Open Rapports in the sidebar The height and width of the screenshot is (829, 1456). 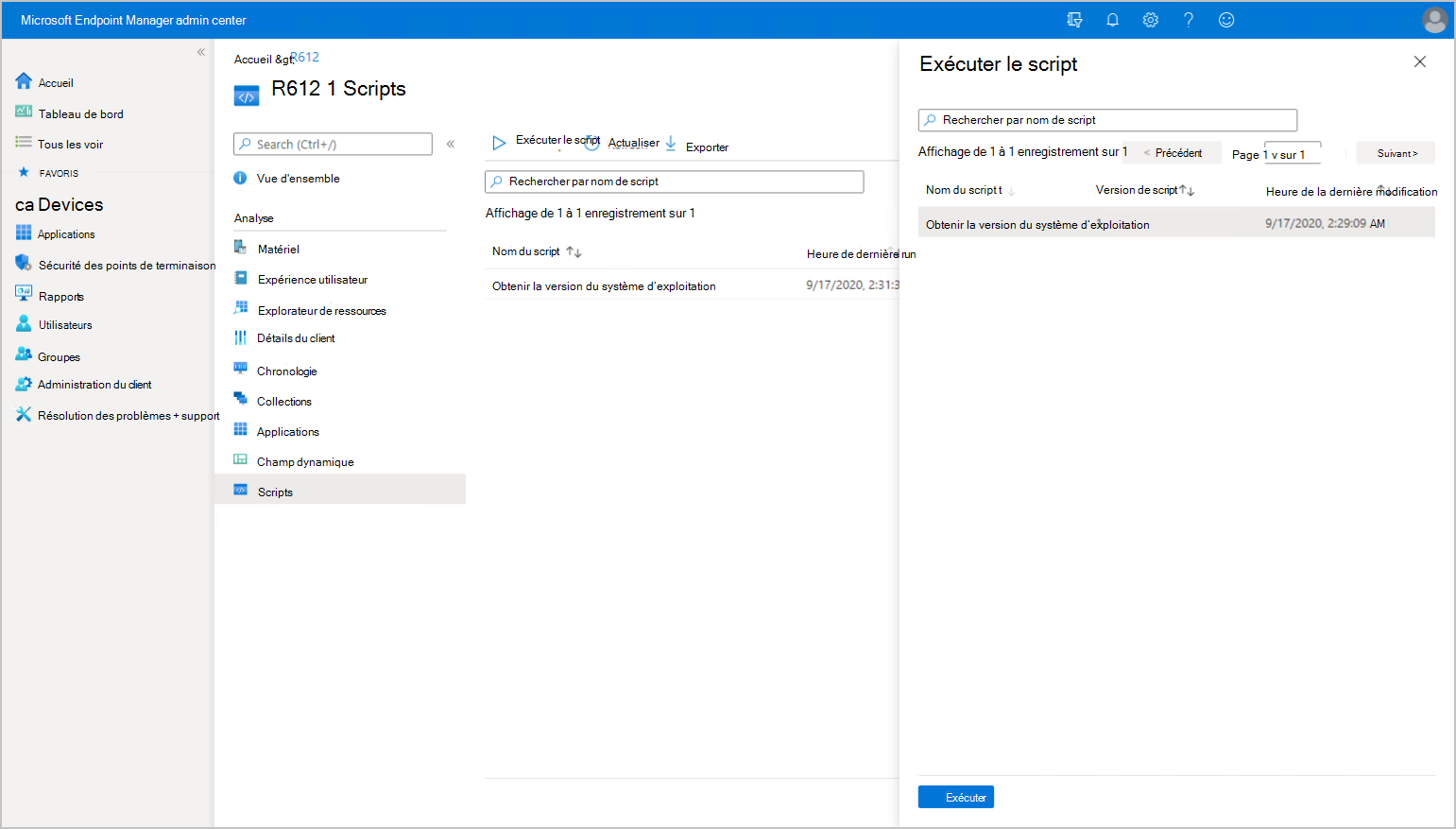click(x=61, y=297)
